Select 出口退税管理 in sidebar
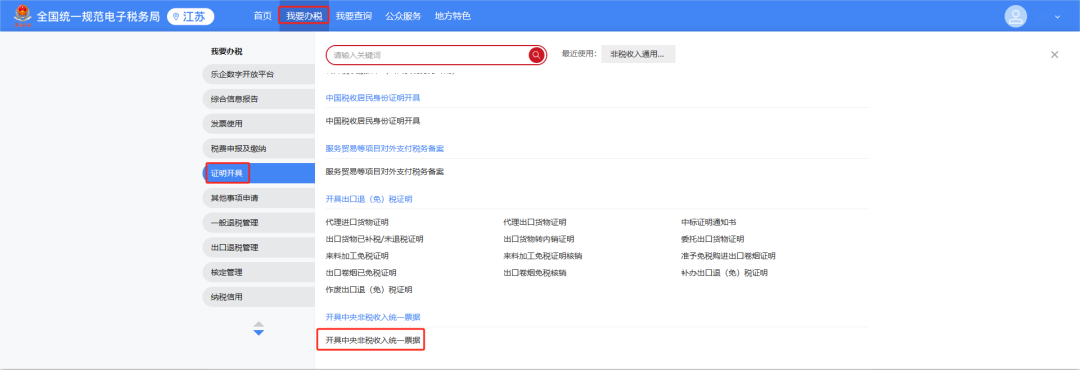This screenshot has height=370, width=1080. tap(259, 248)
